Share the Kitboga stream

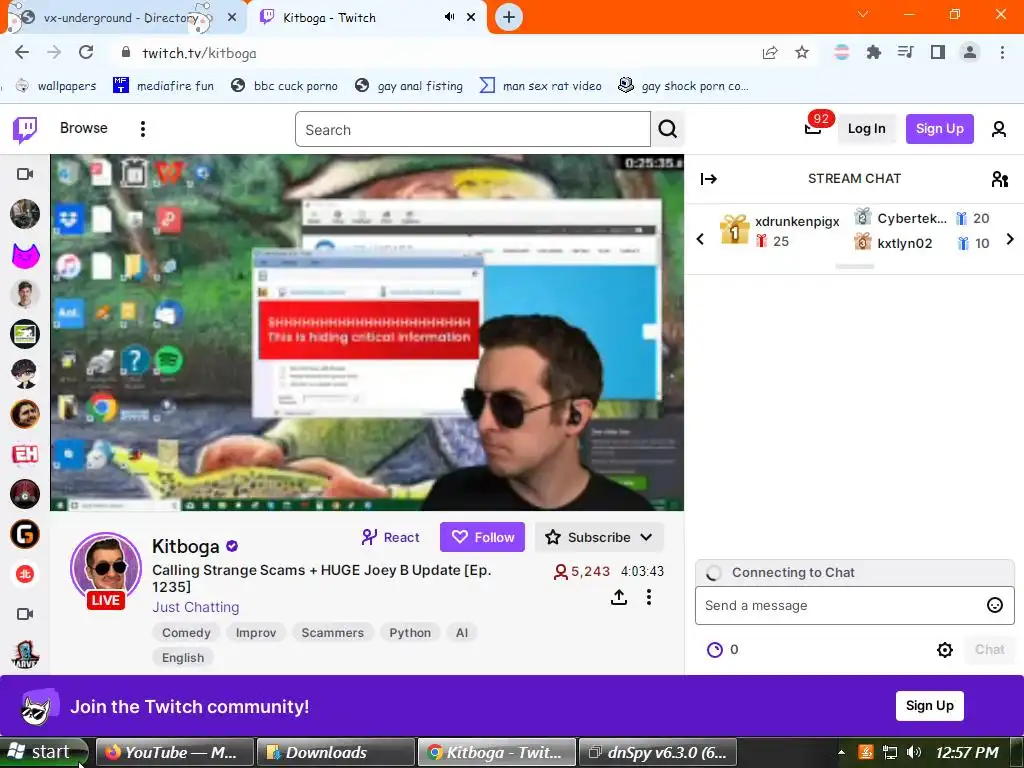pos(618,597)
